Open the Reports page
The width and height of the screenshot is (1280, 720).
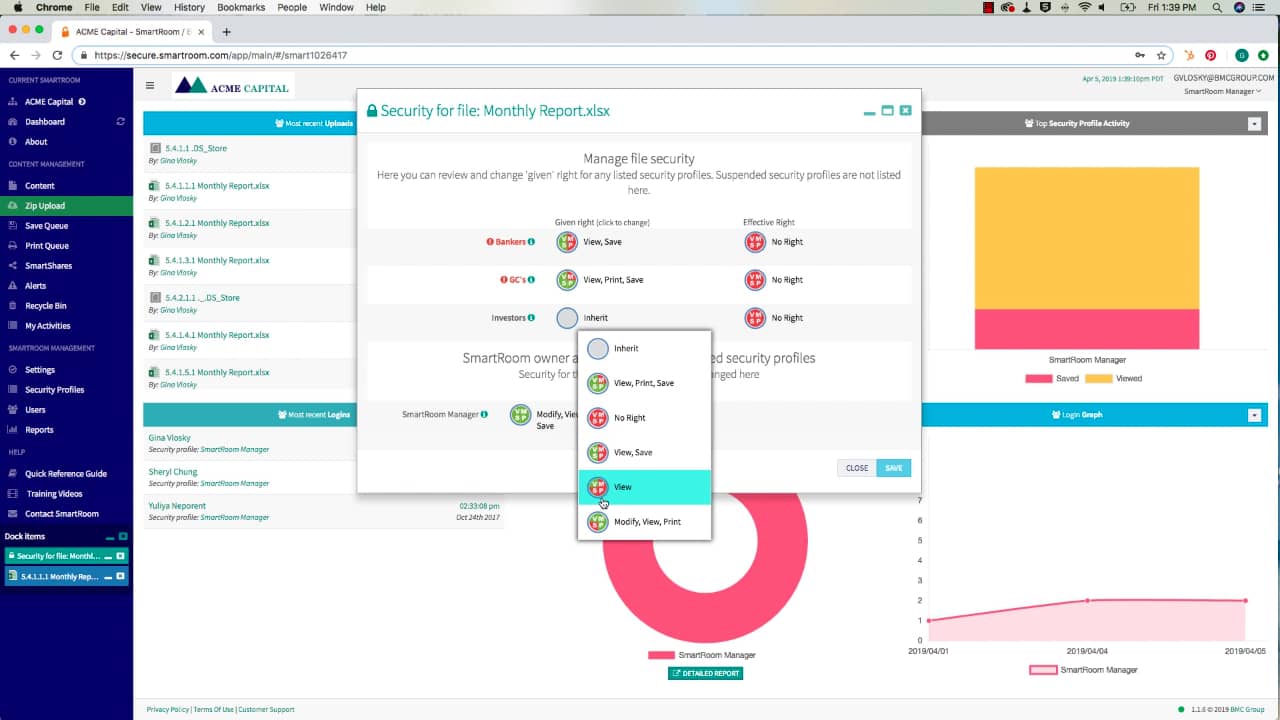tap(39, 430)
